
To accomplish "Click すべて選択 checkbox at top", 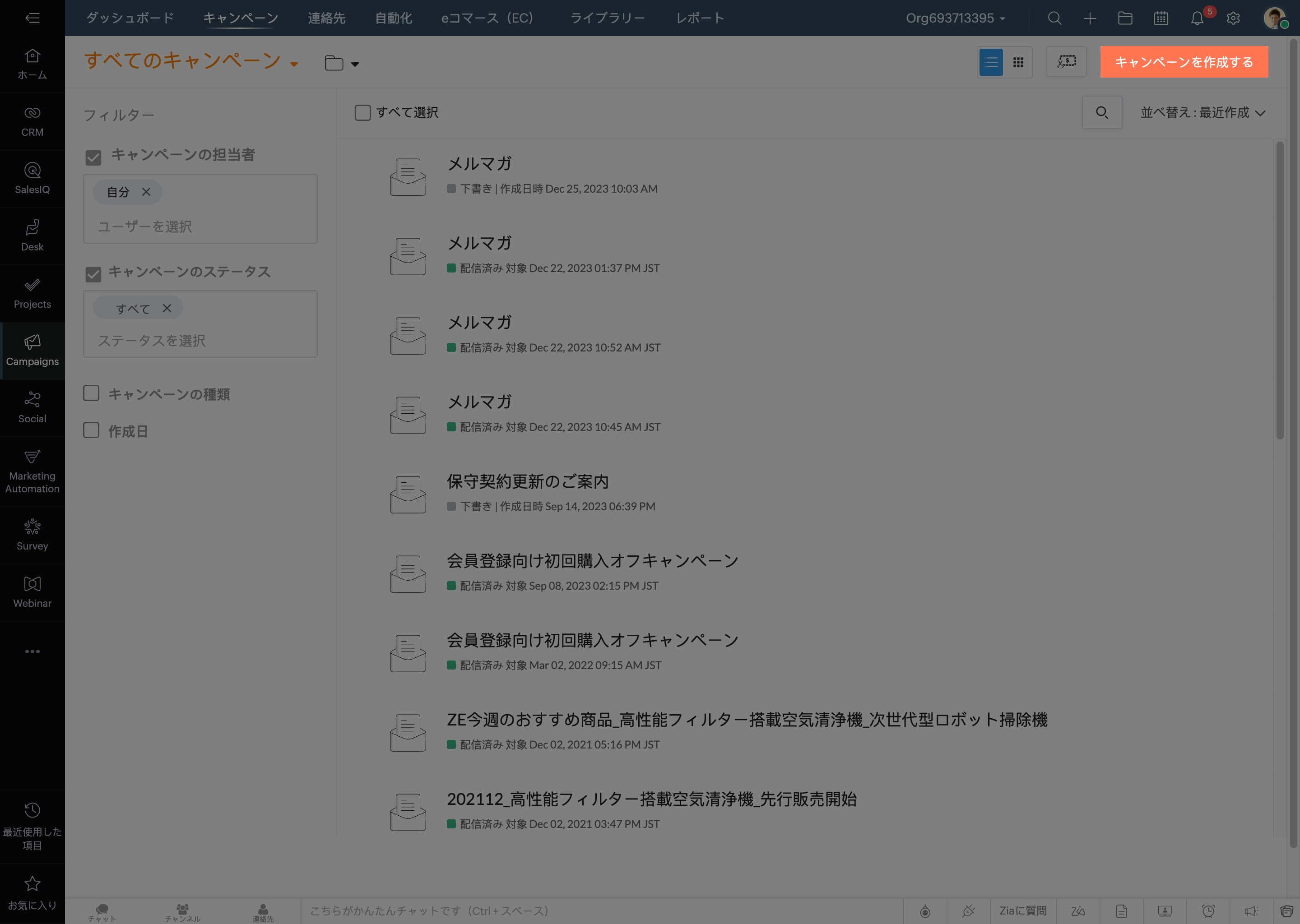I will pyautogui.click(x=362, y=112).
